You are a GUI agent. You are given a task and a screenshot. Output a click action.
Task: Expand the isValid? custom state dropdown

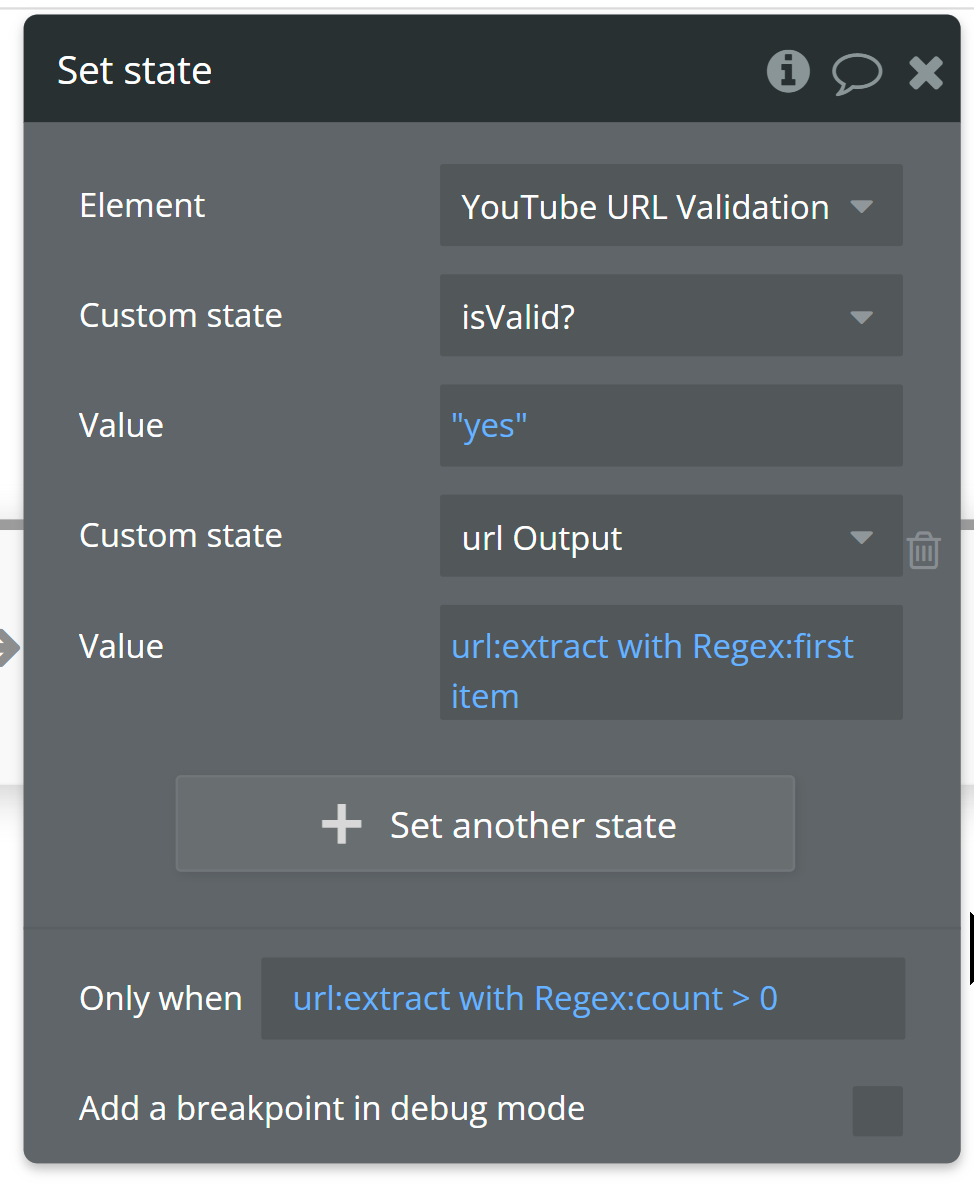click(670, 316)
